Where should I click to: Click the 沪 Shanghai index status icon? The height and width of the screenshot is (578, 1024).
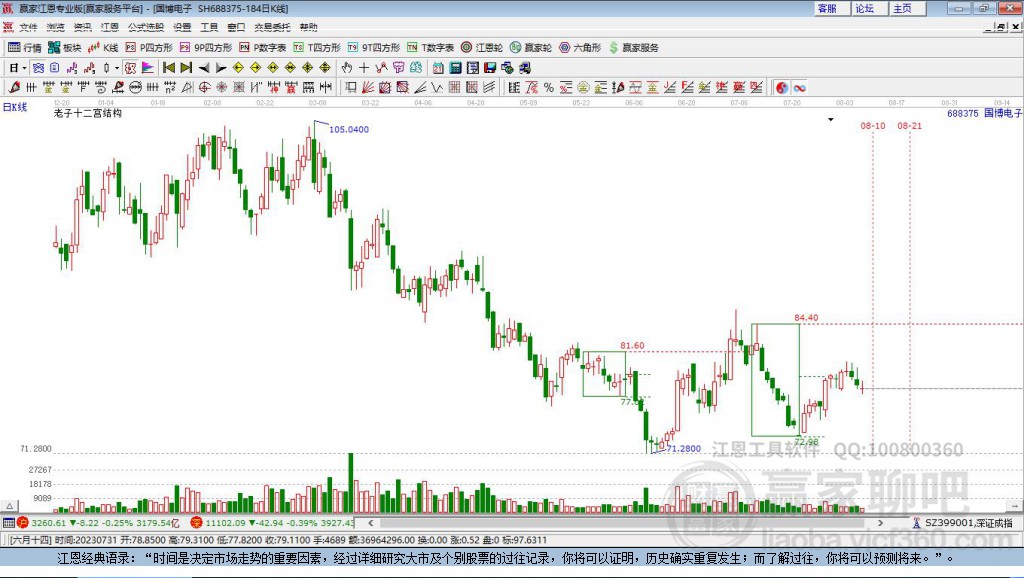point(23,522)
